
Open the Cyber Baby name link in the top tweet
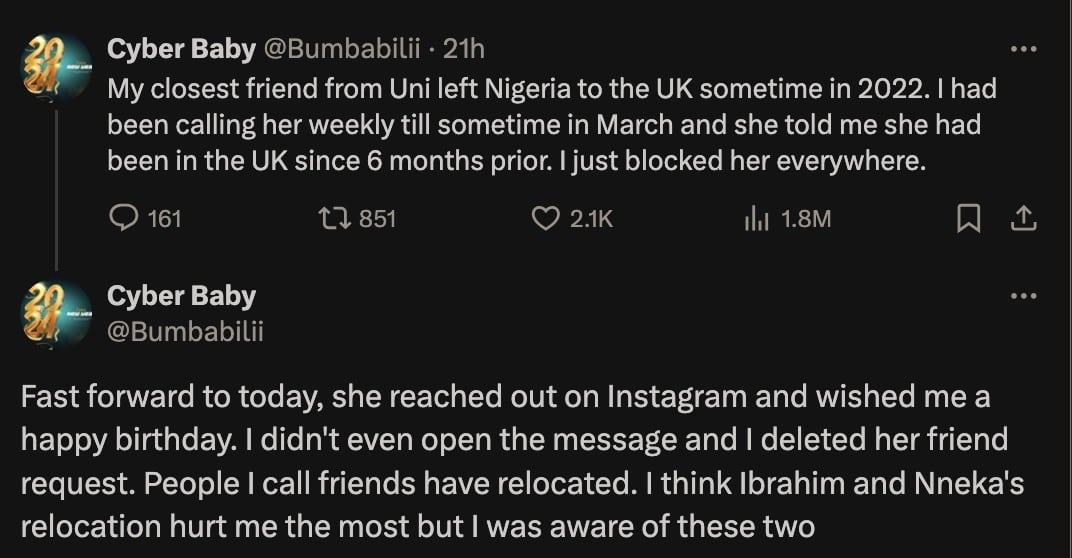click(181, 48)
